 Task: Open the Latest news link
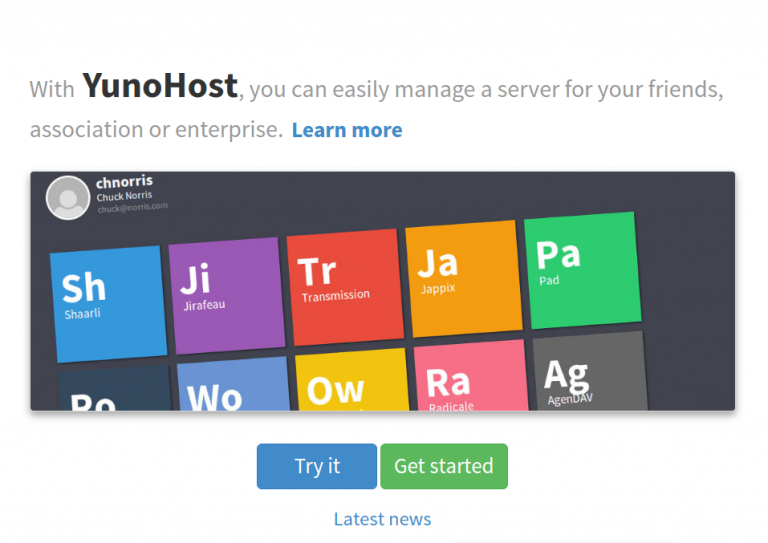[383, 519]
